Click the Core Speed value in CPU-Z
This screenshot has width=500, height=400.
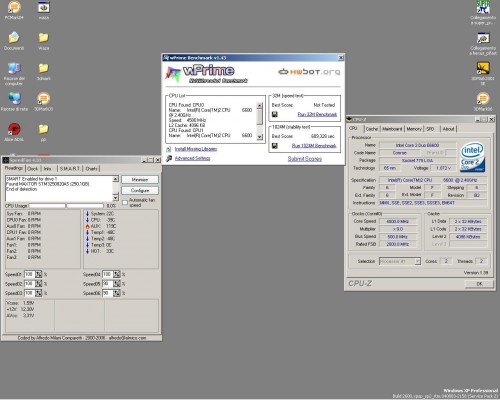(x=398, y=221)
